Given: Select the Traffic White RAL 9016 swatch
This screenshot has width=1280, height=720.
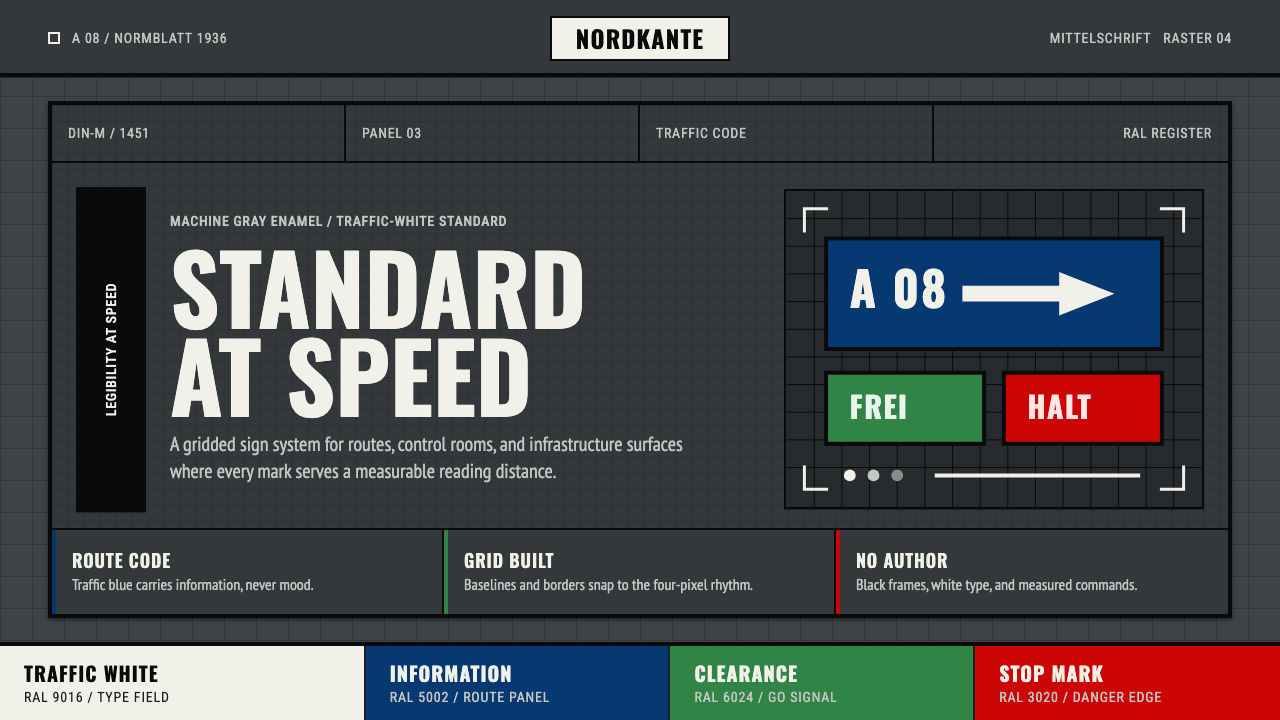Looking at the screenshot, I should coord(182,683).
